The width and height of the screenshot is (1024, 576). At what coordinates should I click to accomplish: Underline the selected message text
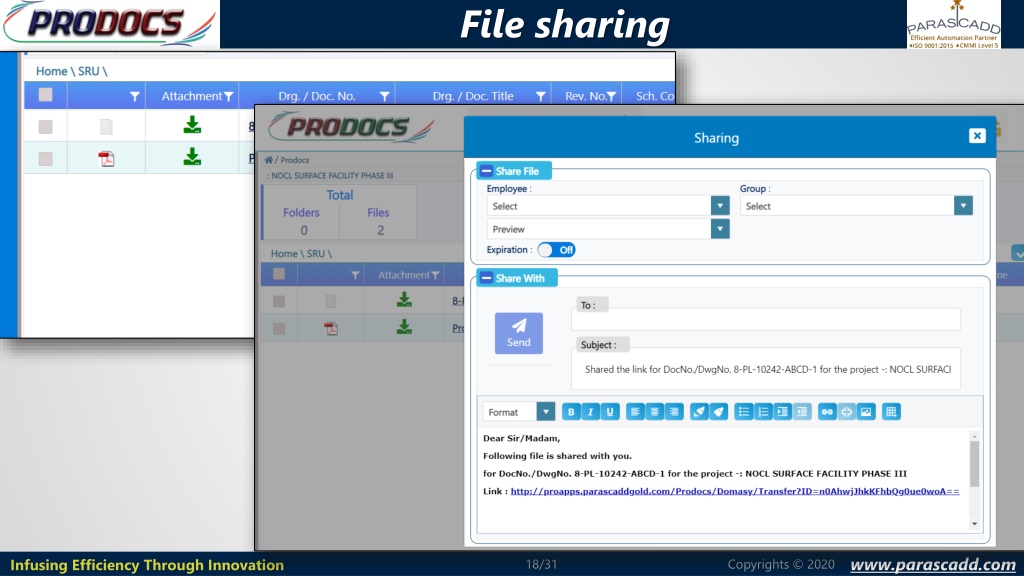click(610, 412)
